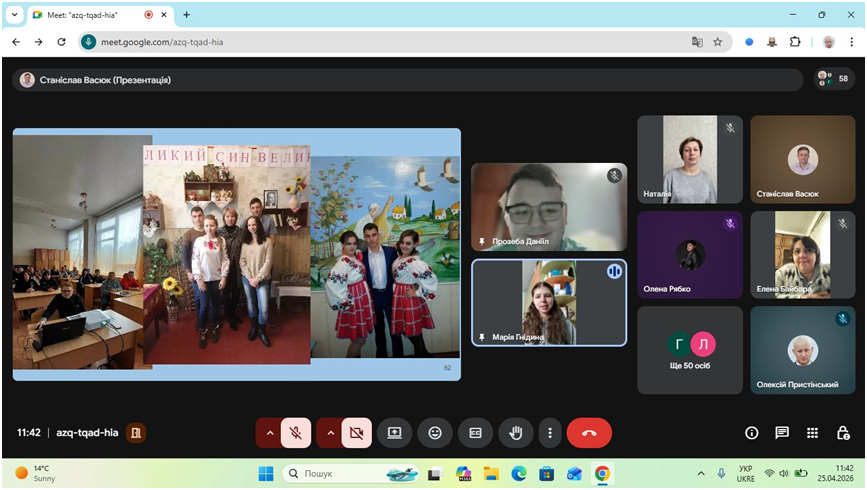Open meeting details info icon

[x=751, y=433]
